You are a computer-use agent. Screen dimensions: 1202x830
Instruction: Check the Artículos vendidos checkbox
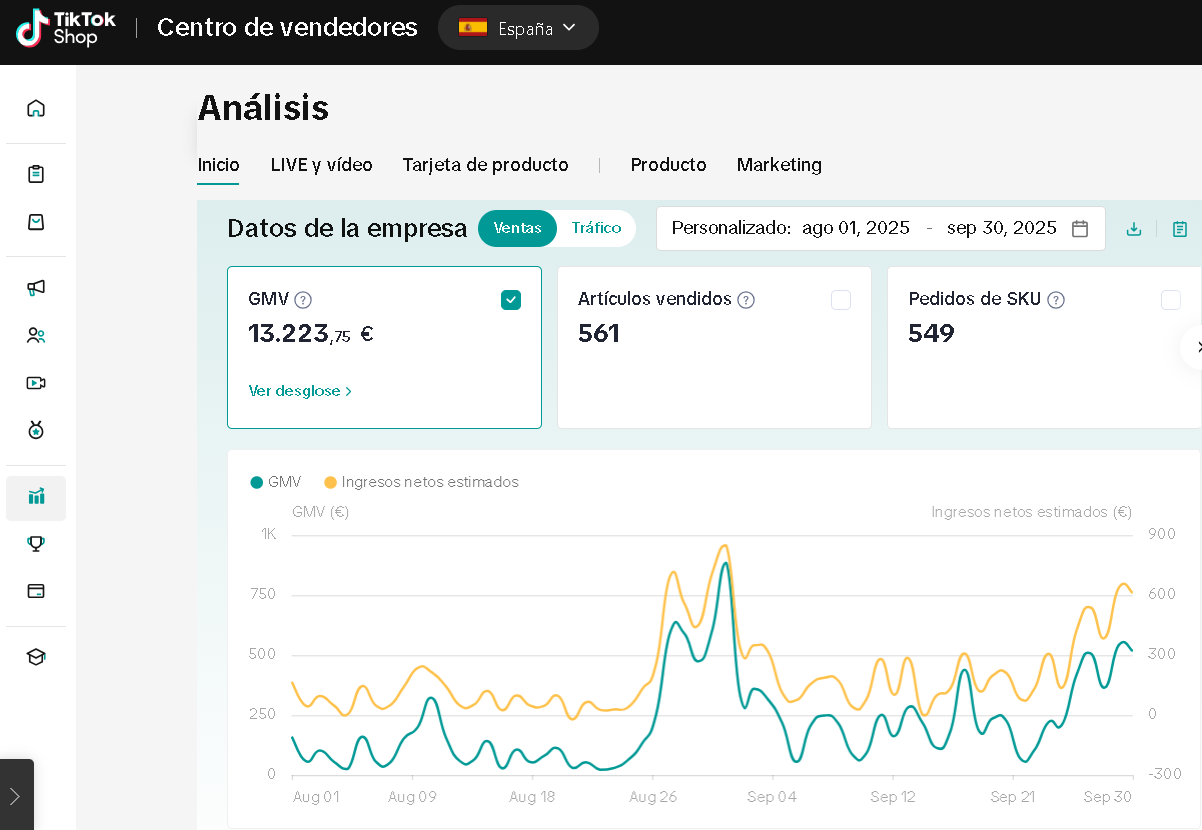(841, 300)
